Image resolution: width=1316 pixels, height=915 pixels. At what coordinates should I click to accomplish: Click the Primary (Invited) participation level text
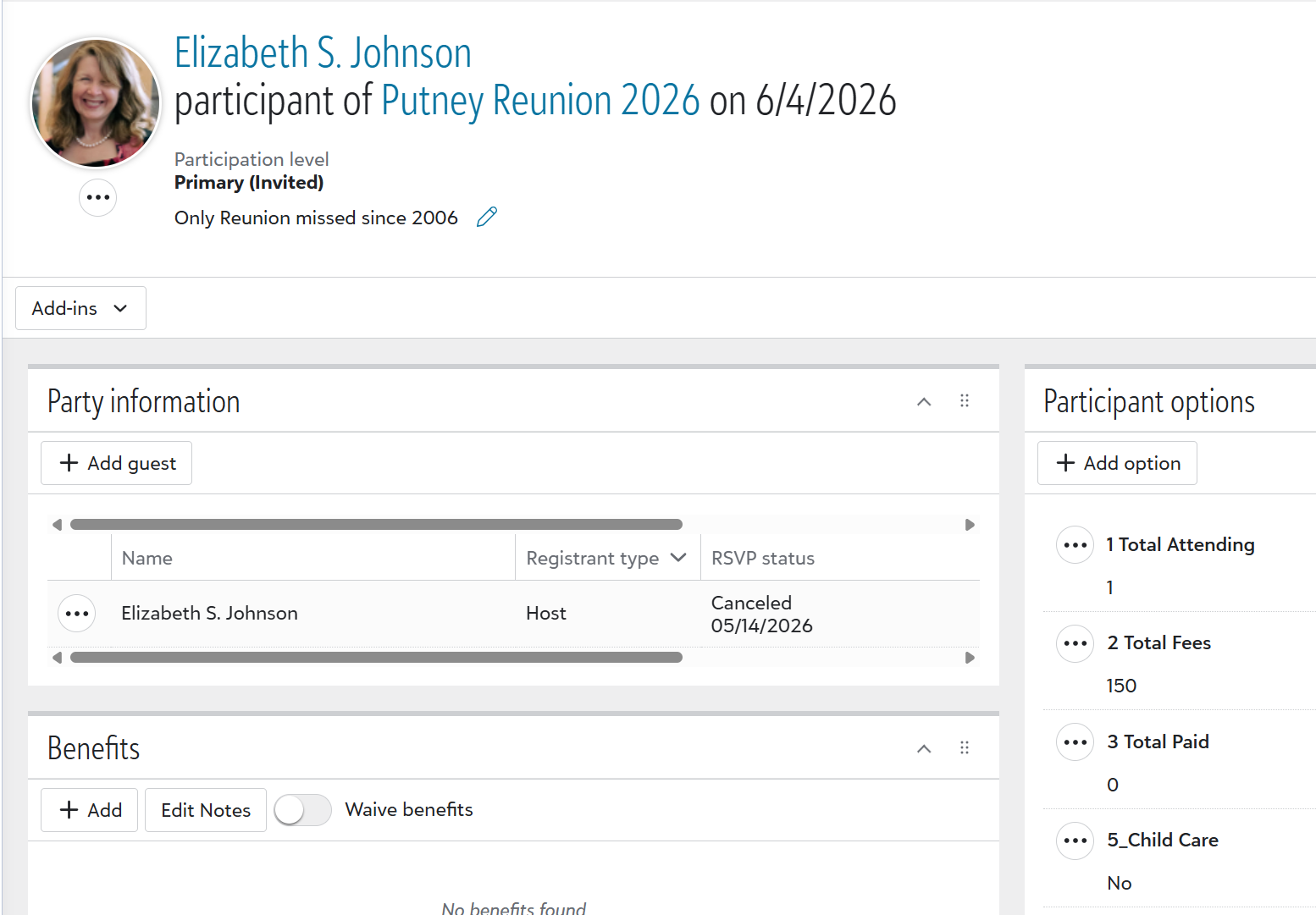[249, 183]
